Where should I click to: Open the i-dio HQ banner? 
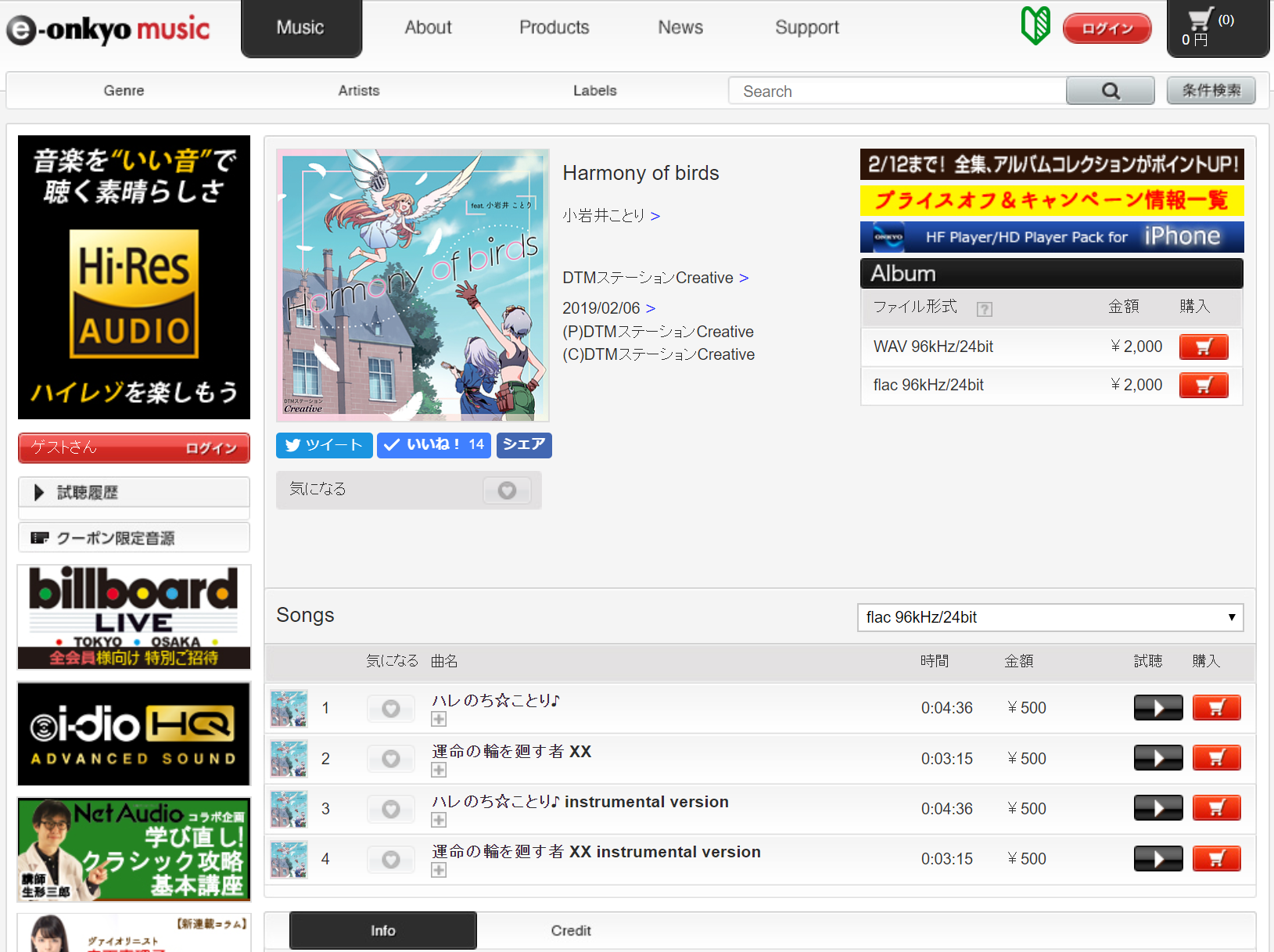pos(134,734)
